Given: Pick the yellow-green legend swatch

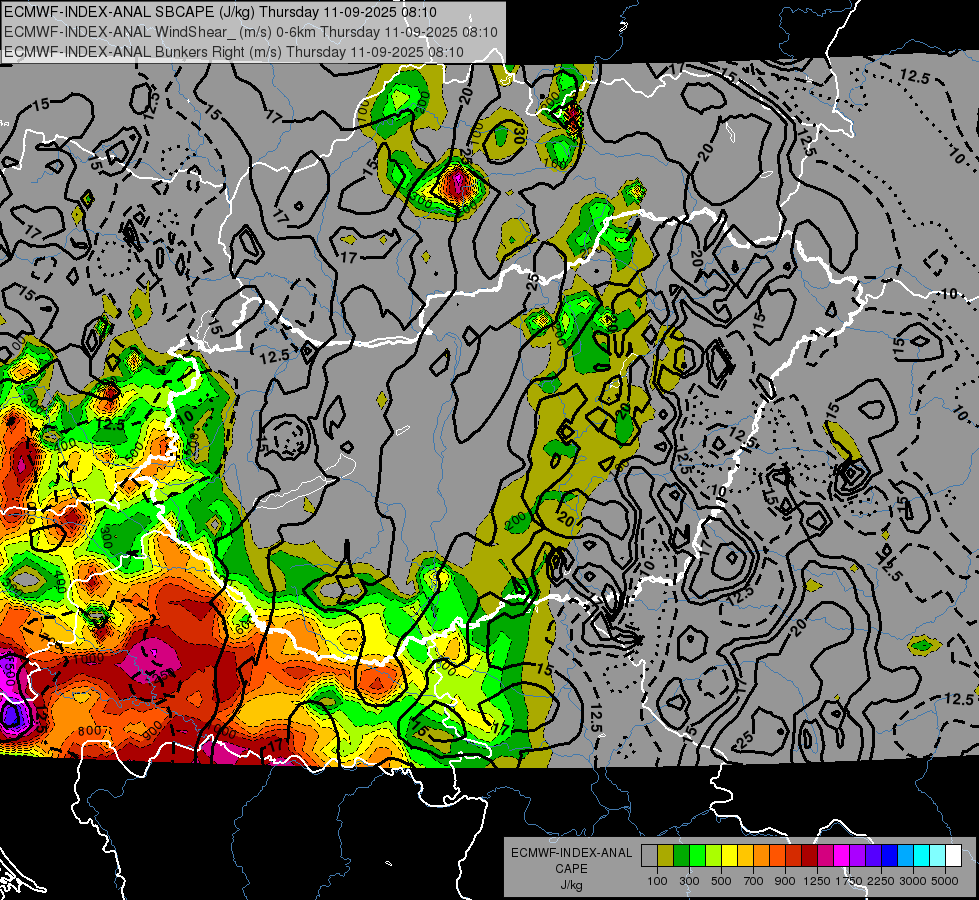Looking at the screenshot, I should (714, 855).
